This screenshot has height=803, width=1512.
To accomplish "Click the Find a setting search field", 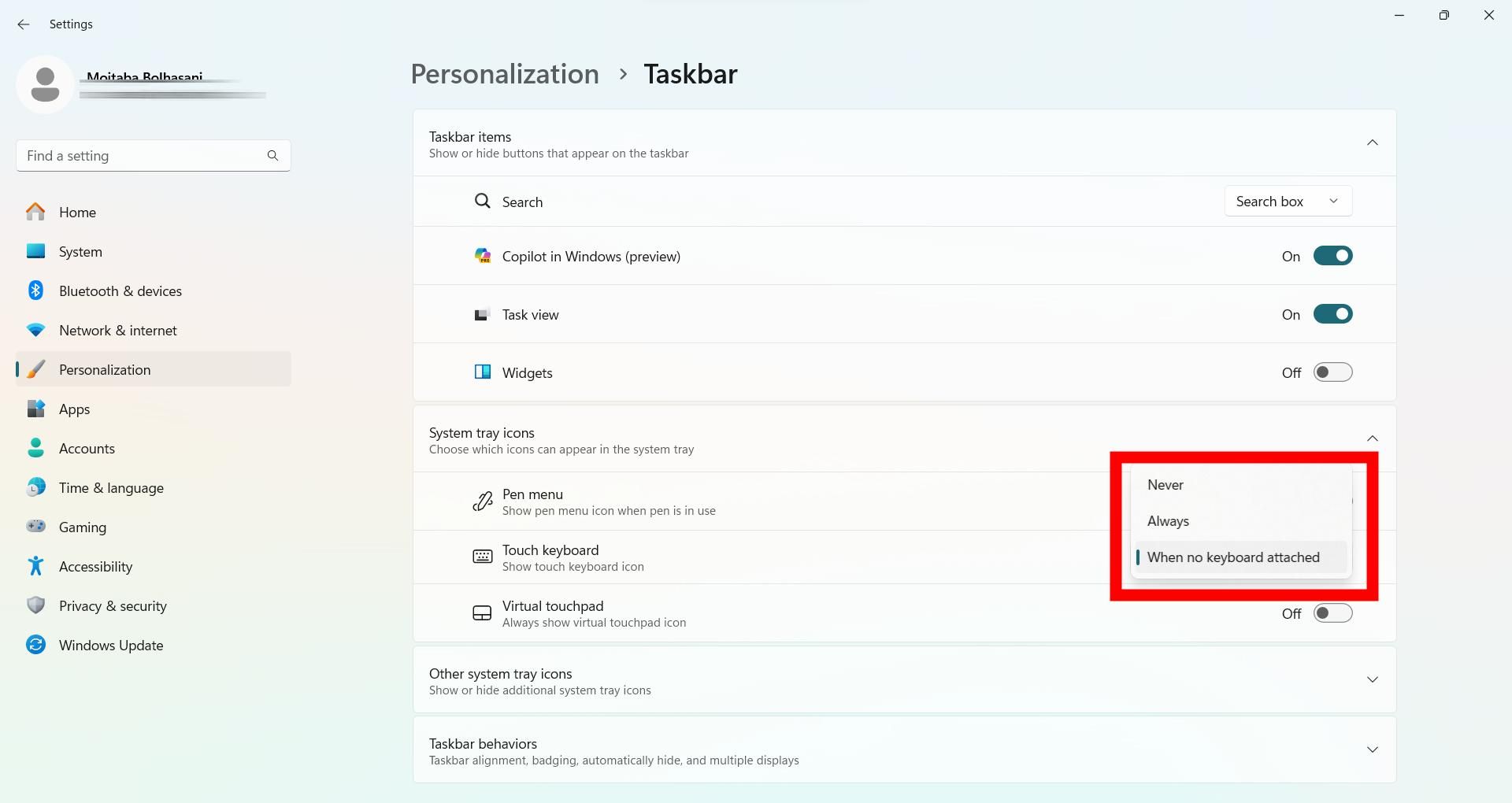I will coord(142,156).
